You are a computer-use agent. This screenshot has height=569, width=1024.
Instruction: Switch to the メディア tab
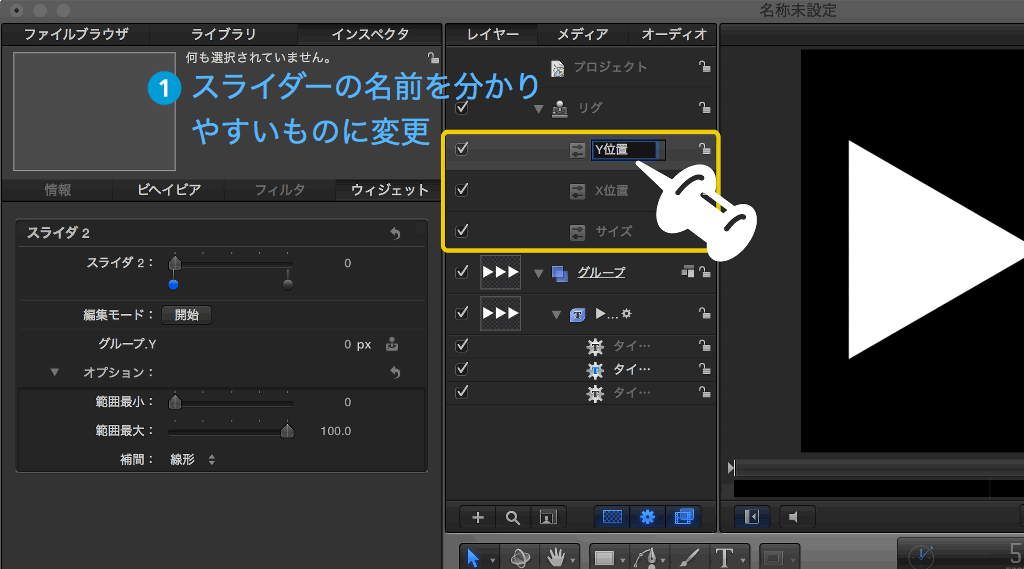[582, 34]
